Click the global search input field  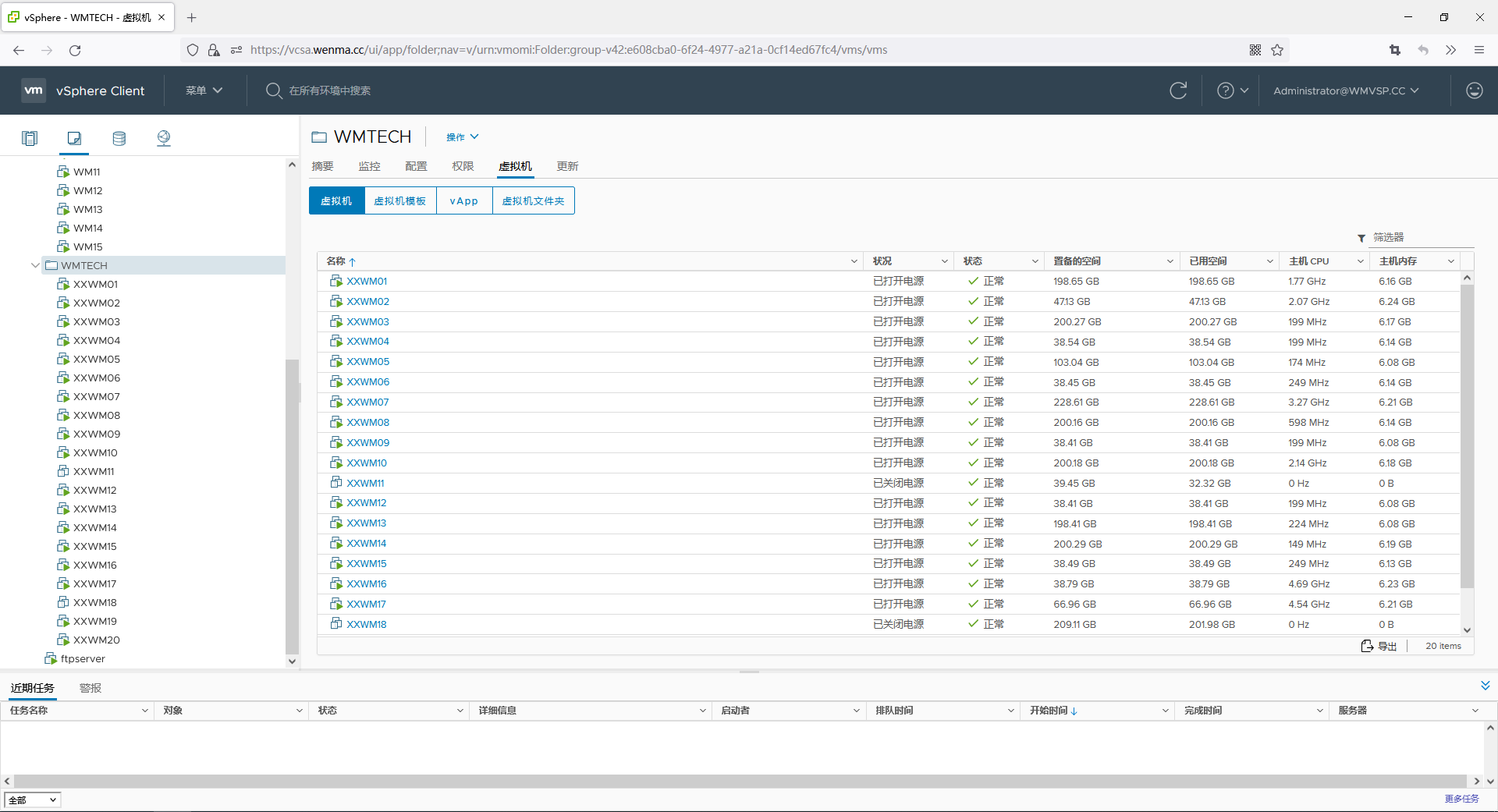(330, 90)
